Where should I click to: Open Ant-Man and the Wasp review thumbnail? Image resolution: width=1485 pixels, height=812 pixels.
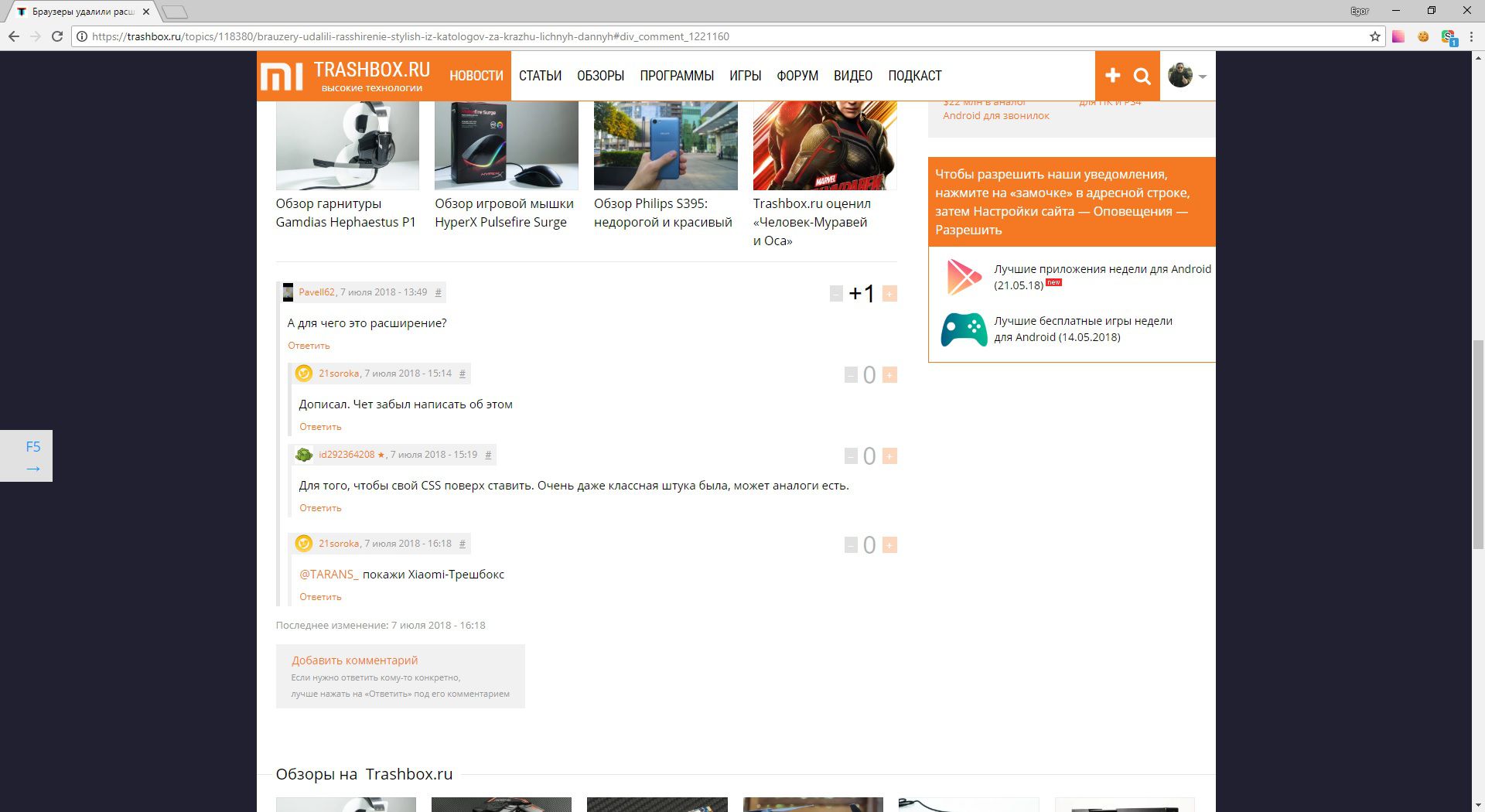tap(825, 145)
